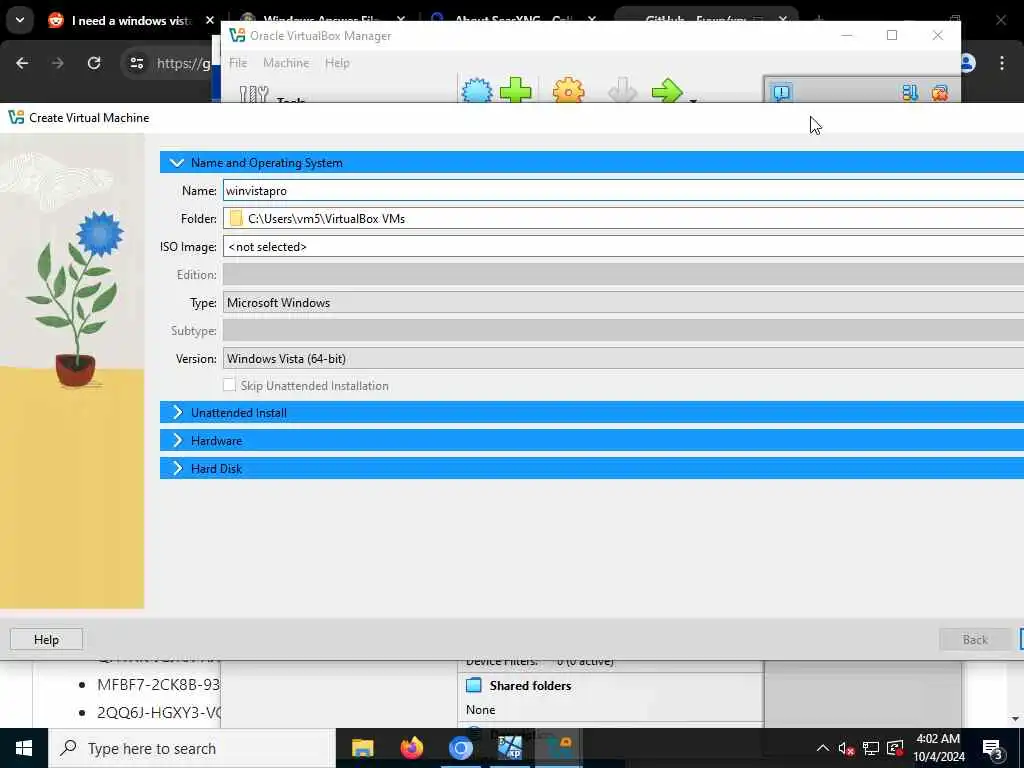Screen dimensions: 1024x768
Task: Click the notification center speech-bubble icon in VirtualBox Manager
Action: [782, 92]
